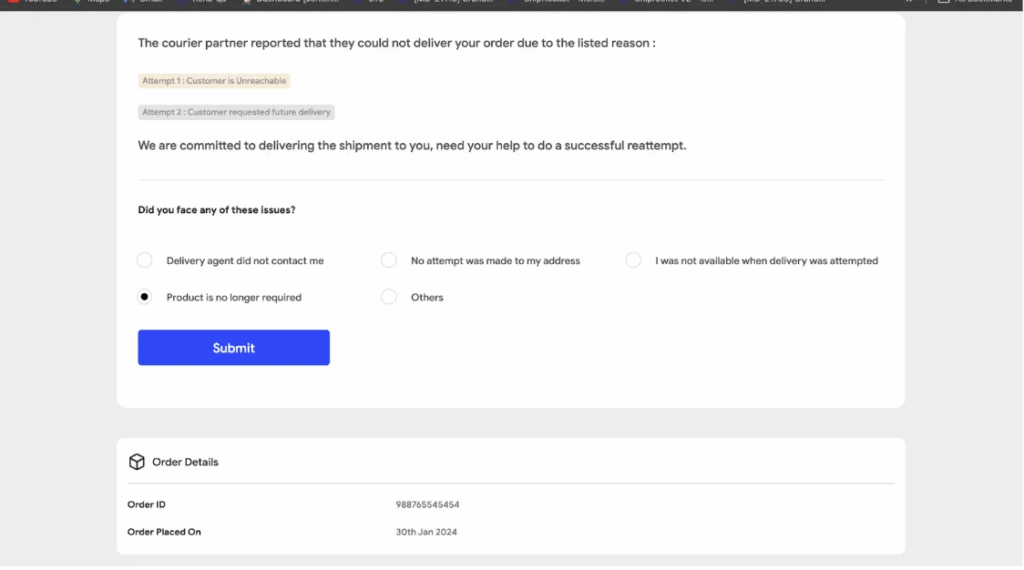Click the 'We are committed to delivering' message
This screenshot has height=570, width=1024.
point(412,146)
